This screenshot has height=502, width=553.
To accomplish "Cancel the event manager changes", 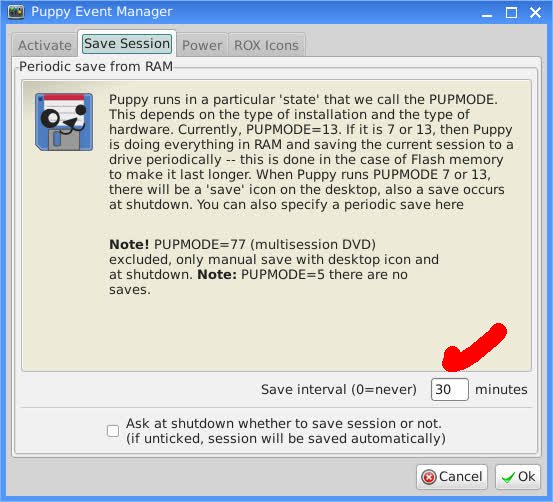I will click(x=452, y=477).
